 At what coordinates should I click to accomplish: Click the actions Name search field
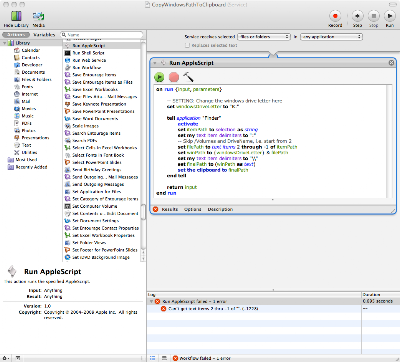[x=102, y=35]
